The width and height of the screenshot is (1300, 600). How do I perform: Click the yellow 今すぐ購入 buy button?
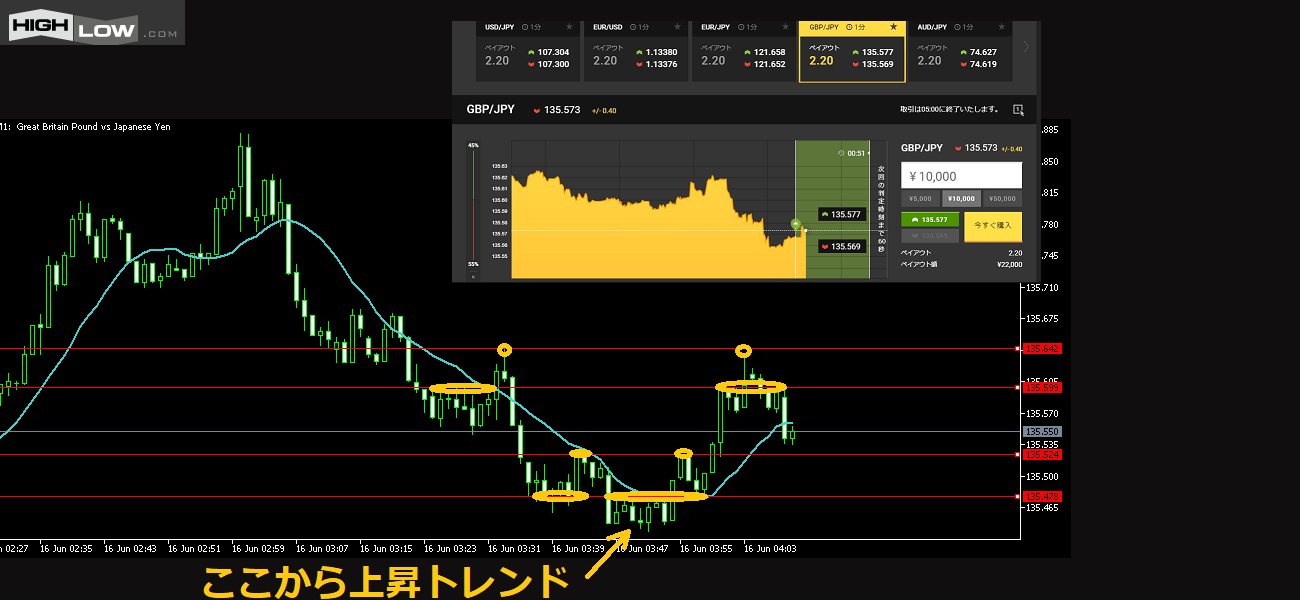pos(992,226)
